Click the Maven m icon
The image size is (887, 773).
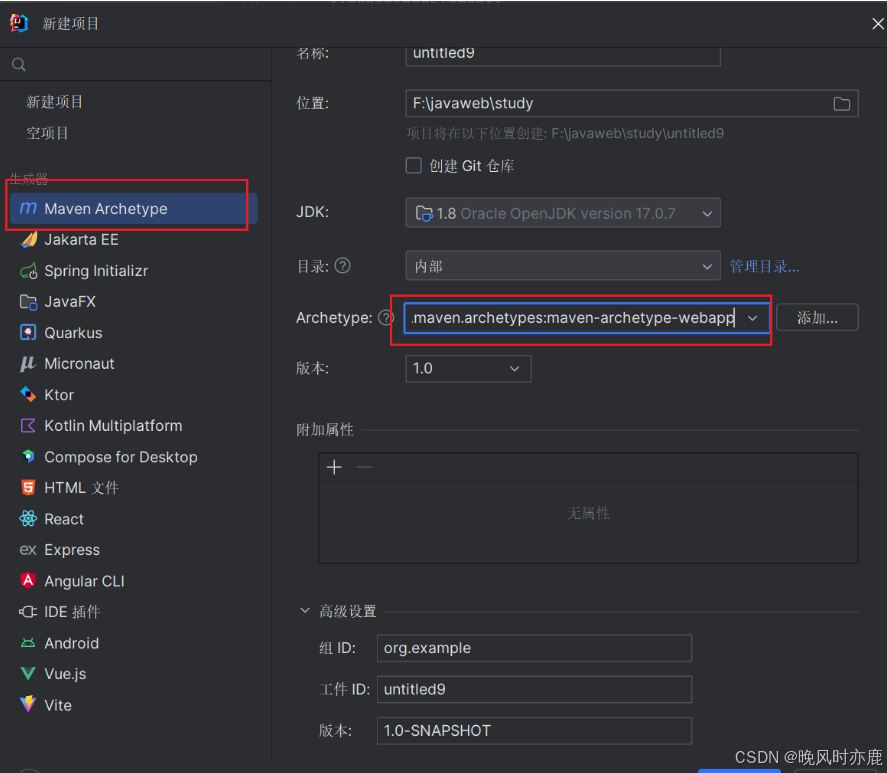(x=28, y=209)
